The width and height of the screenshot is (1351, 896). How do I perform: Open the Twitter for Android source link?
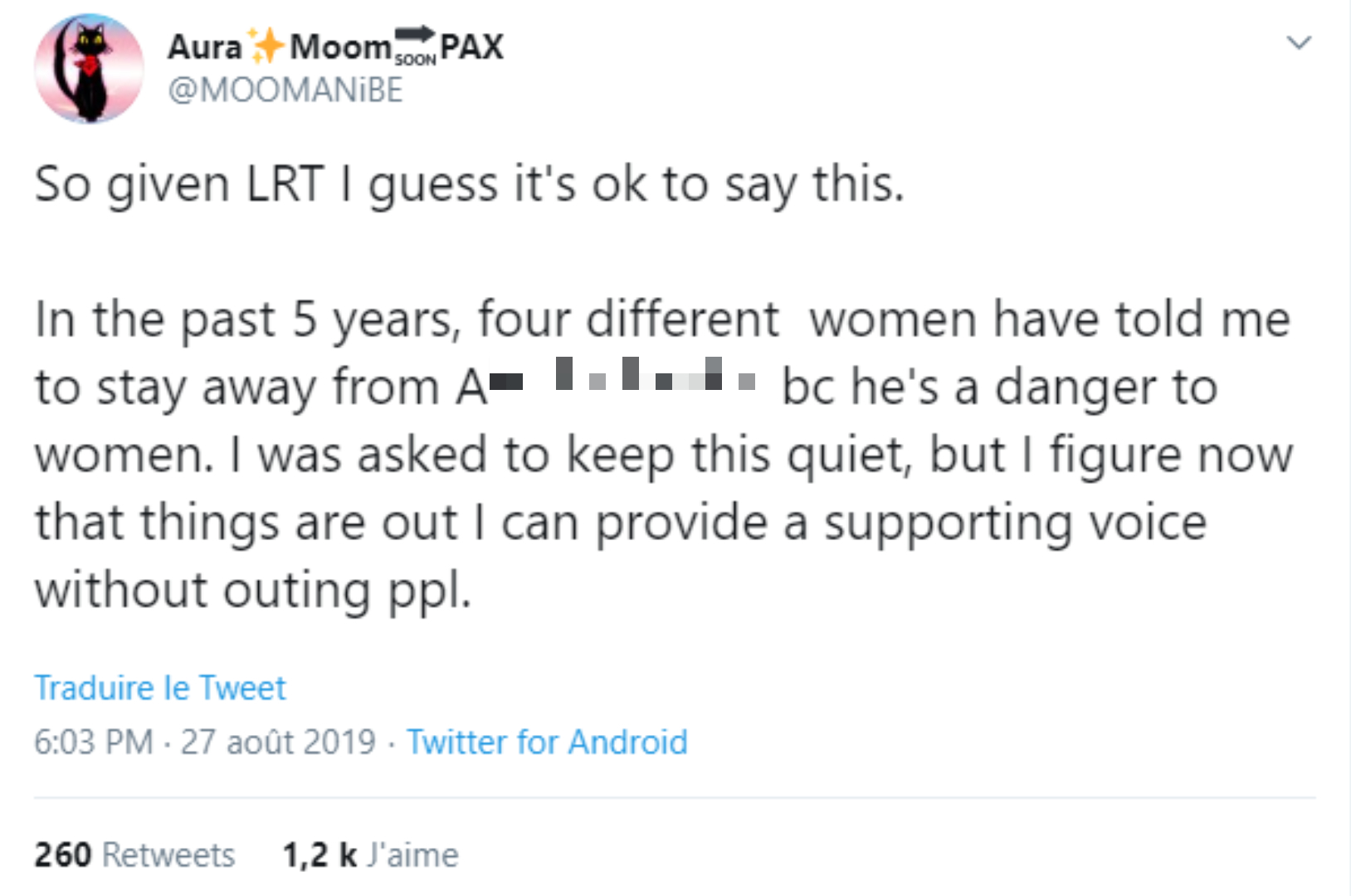(x=547, y=742)
